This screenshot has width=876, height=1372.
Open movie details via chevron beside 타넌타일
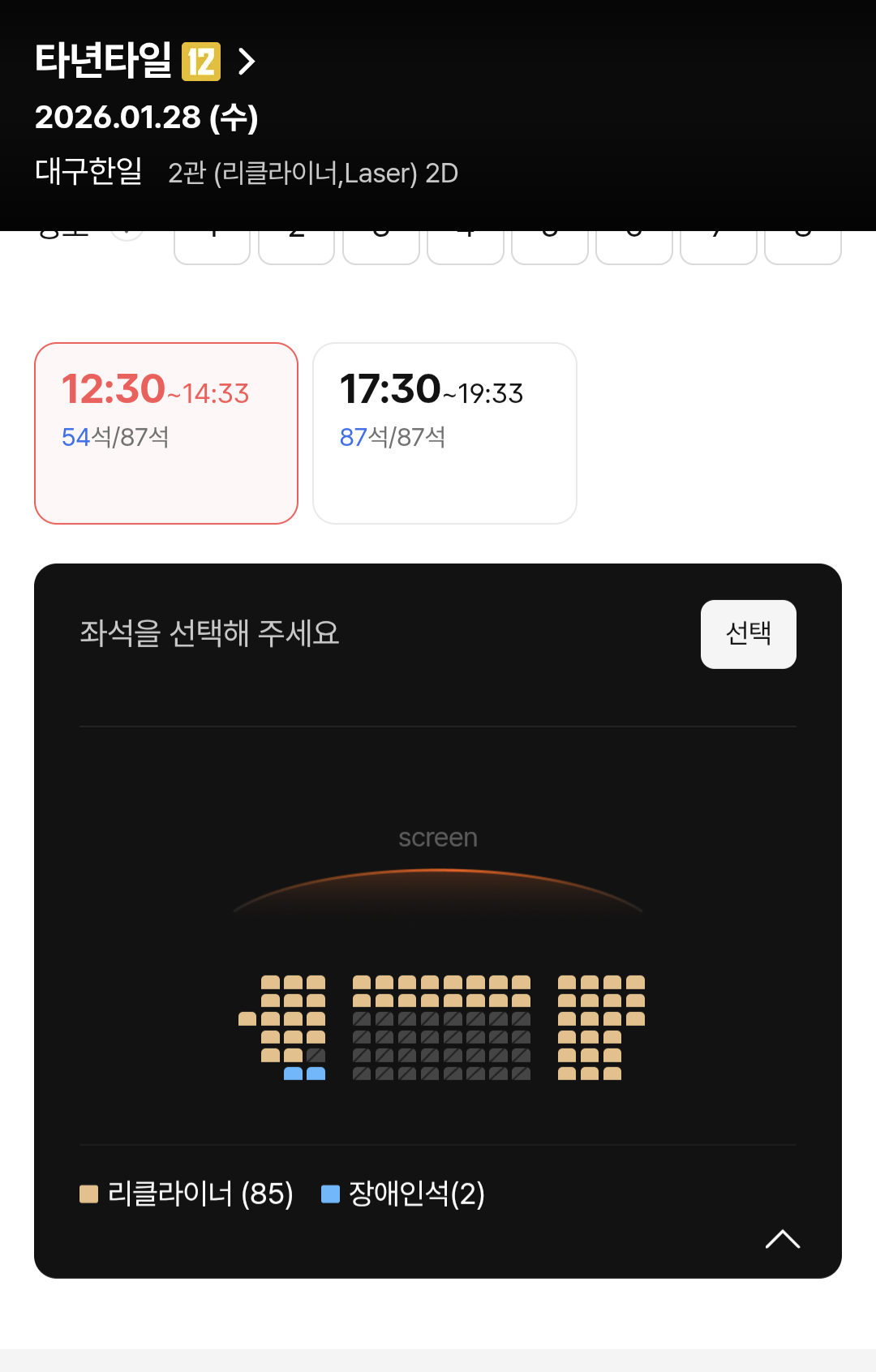coord(247,62)
